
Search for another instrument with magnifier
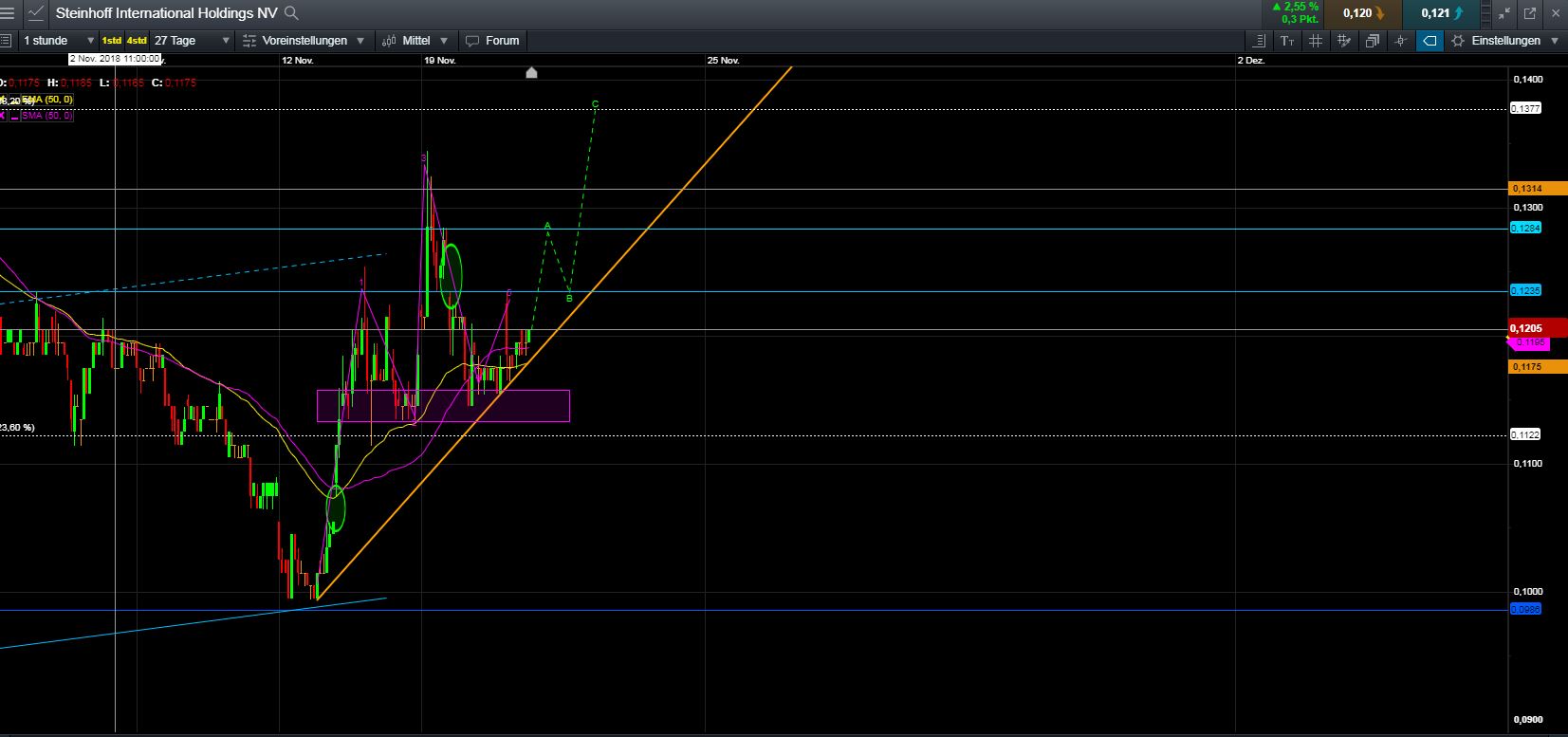[x=292, y=13]
